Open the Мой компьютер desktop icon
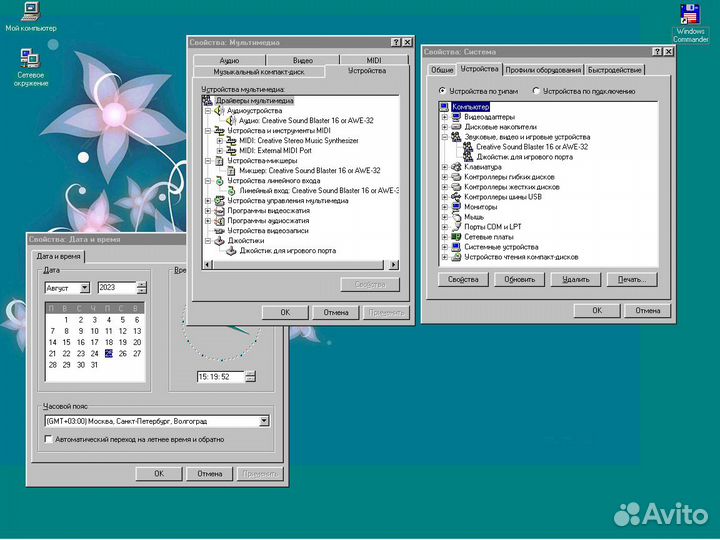The height and width of the screenshot is (540, 720). click(x=30, y=12)
